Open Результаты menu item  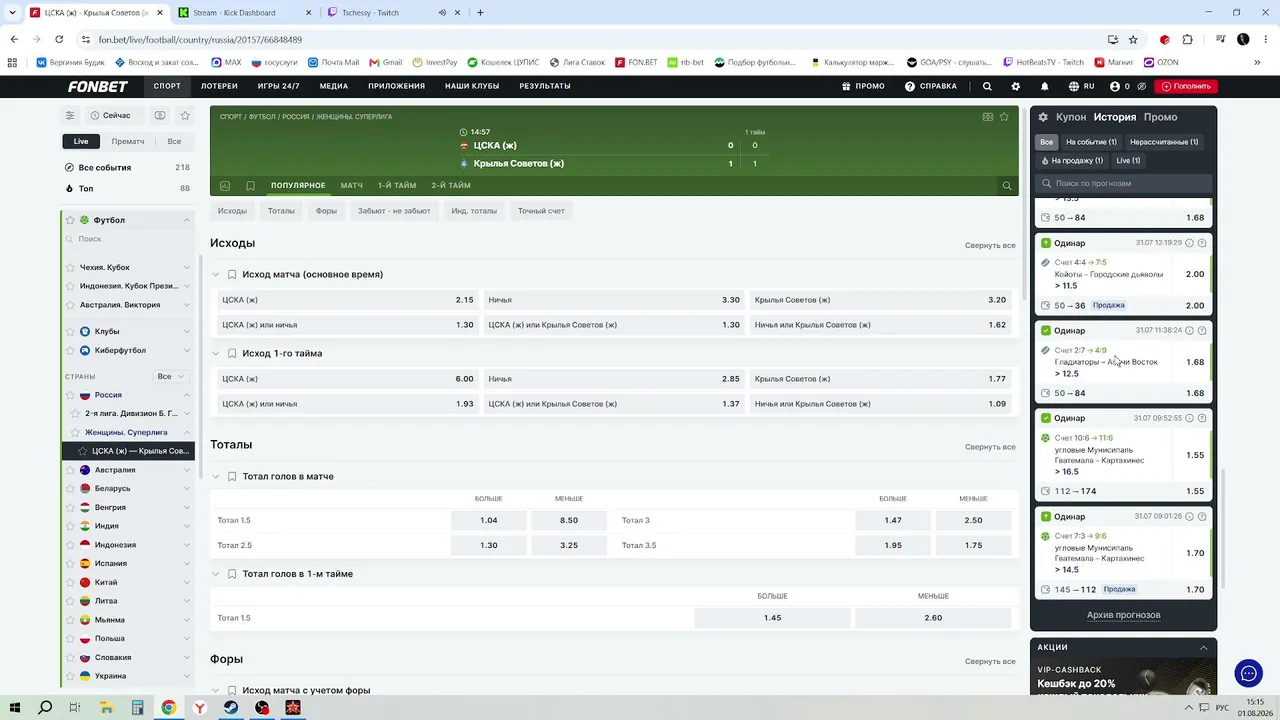click(x=545, y=86)
